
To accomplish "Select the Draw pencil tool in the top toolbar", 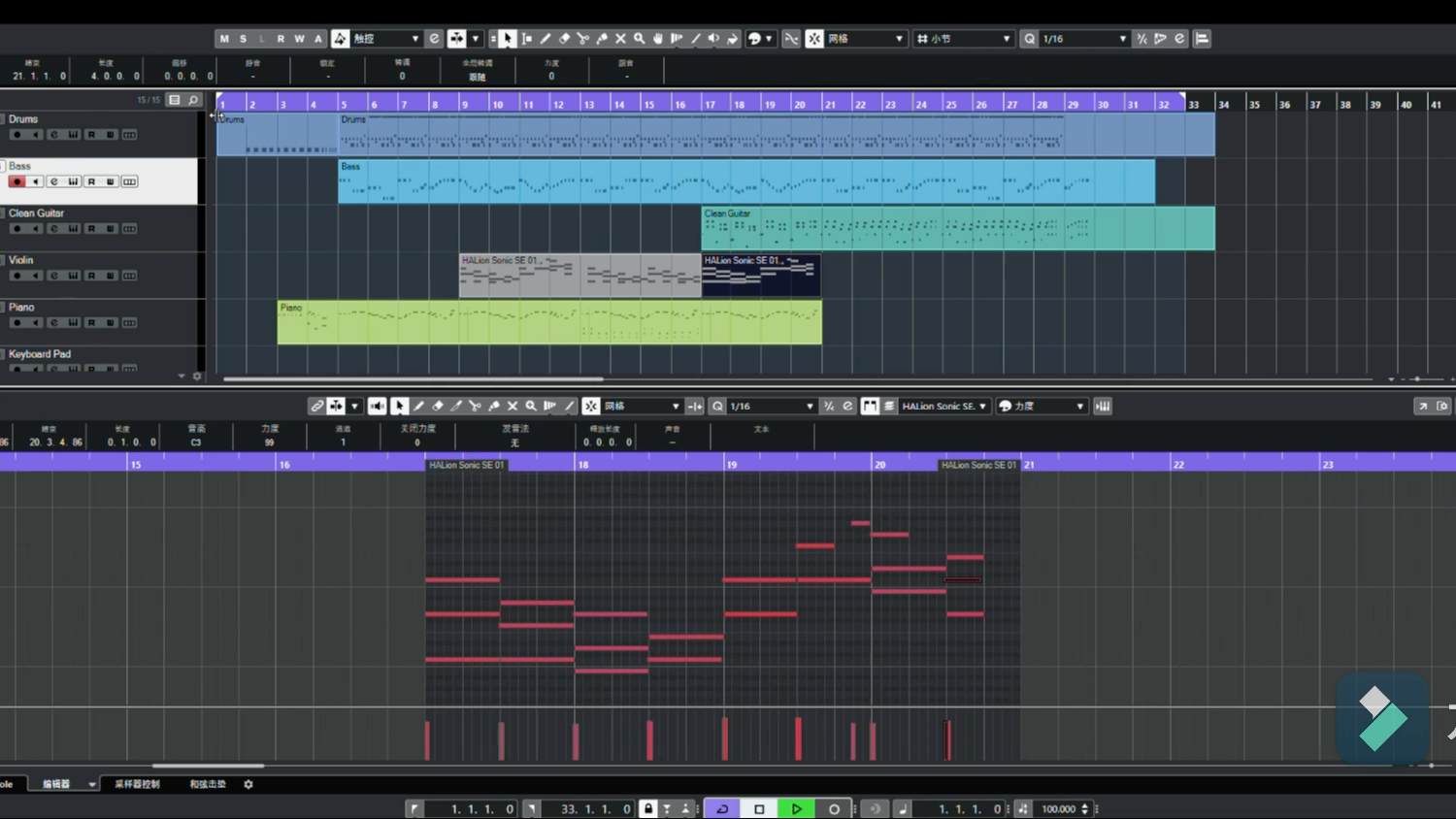I will click(x=546, y=39).
